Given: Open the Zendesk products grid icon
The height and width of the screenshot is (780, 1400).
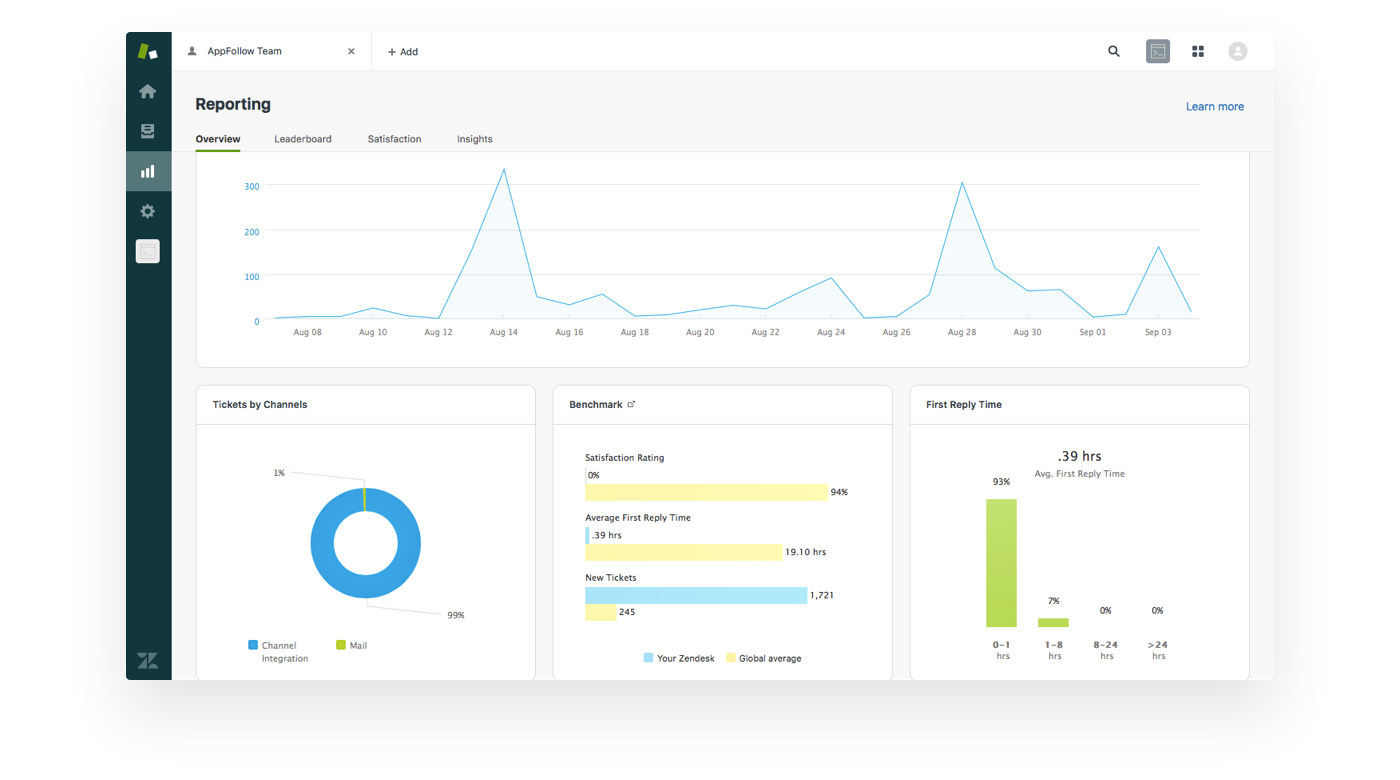Looking at the screenshot, I should [x=1198, y=52].
